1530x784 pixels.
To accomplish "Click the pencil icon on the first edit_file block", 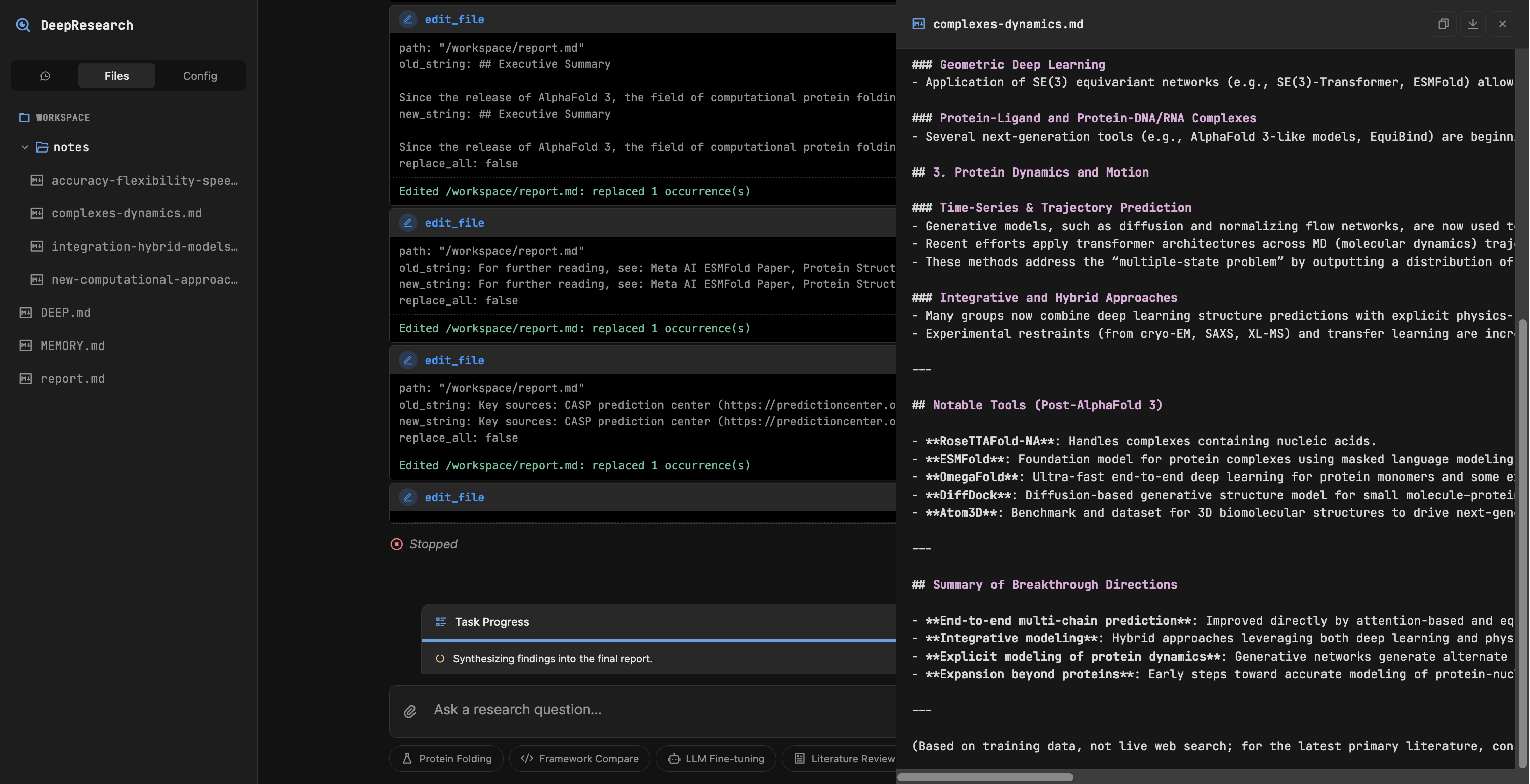I will tap(408, 19).
